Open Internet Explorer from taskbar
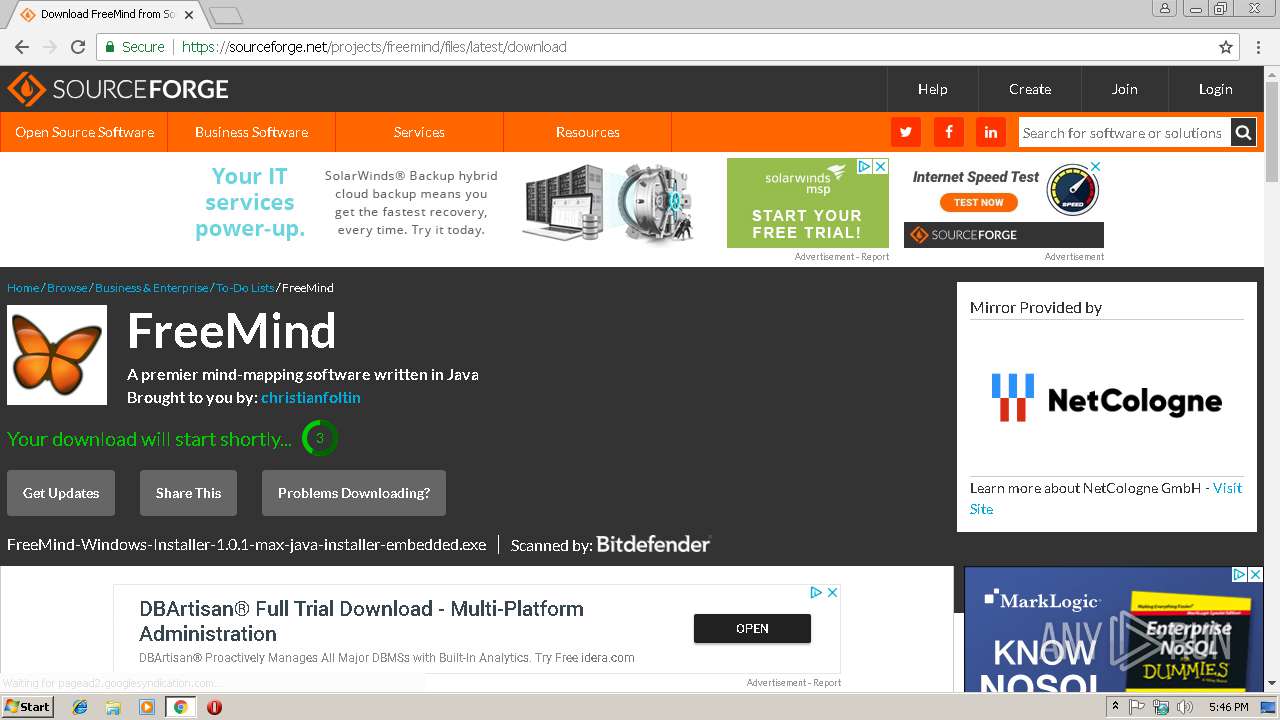Viewport: 1280px width, 720px height. coord(80,707)
